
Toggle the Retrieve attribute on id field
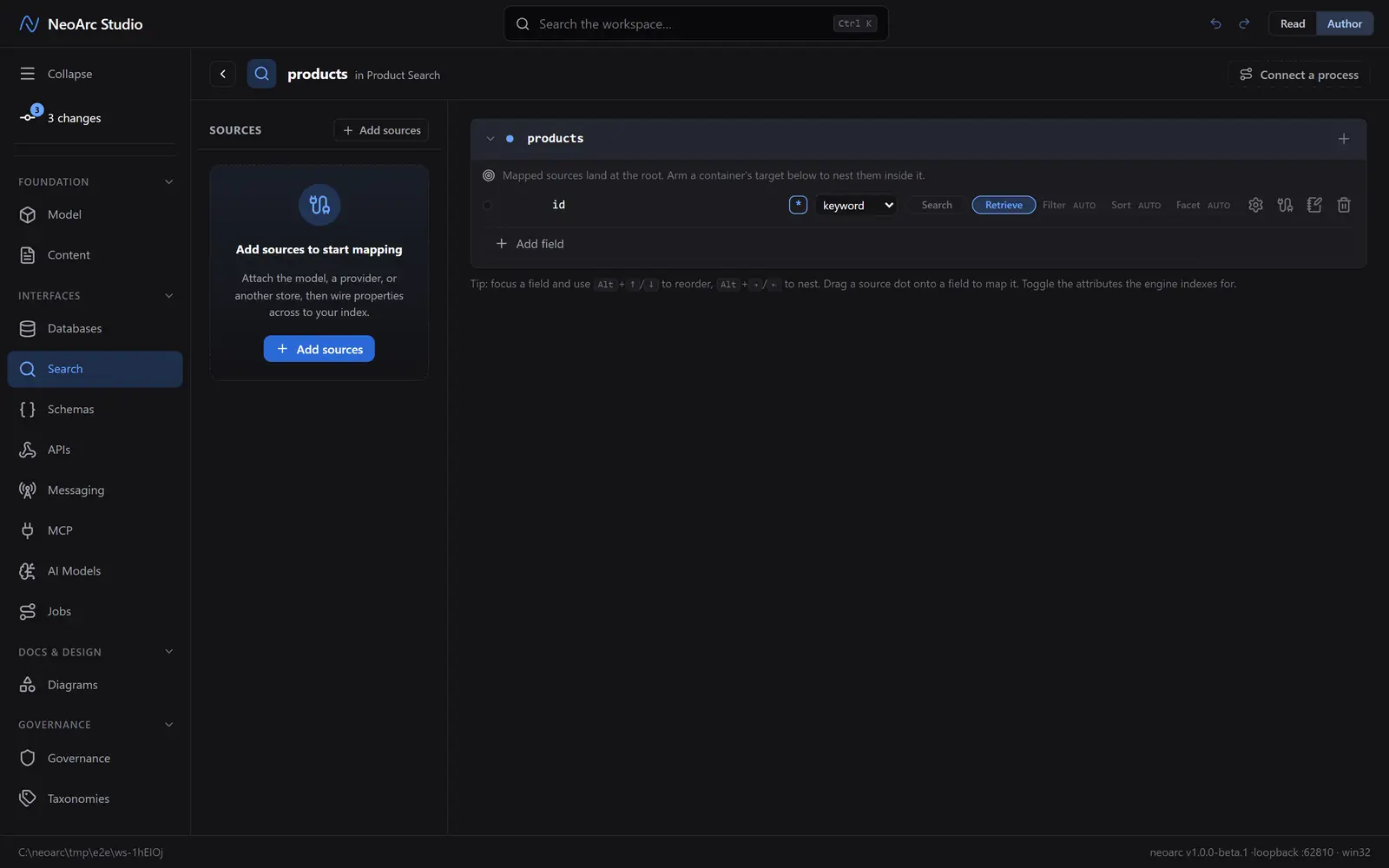pos(1004,205)
